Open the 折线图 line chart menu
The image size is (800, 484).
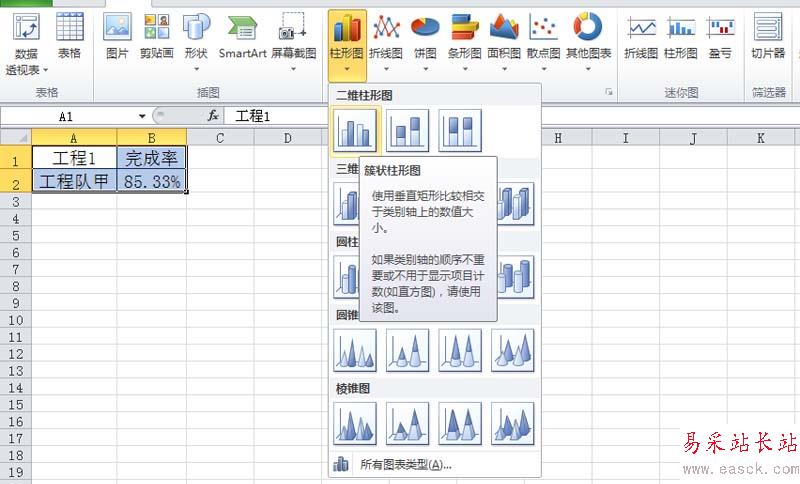[386, 42]
